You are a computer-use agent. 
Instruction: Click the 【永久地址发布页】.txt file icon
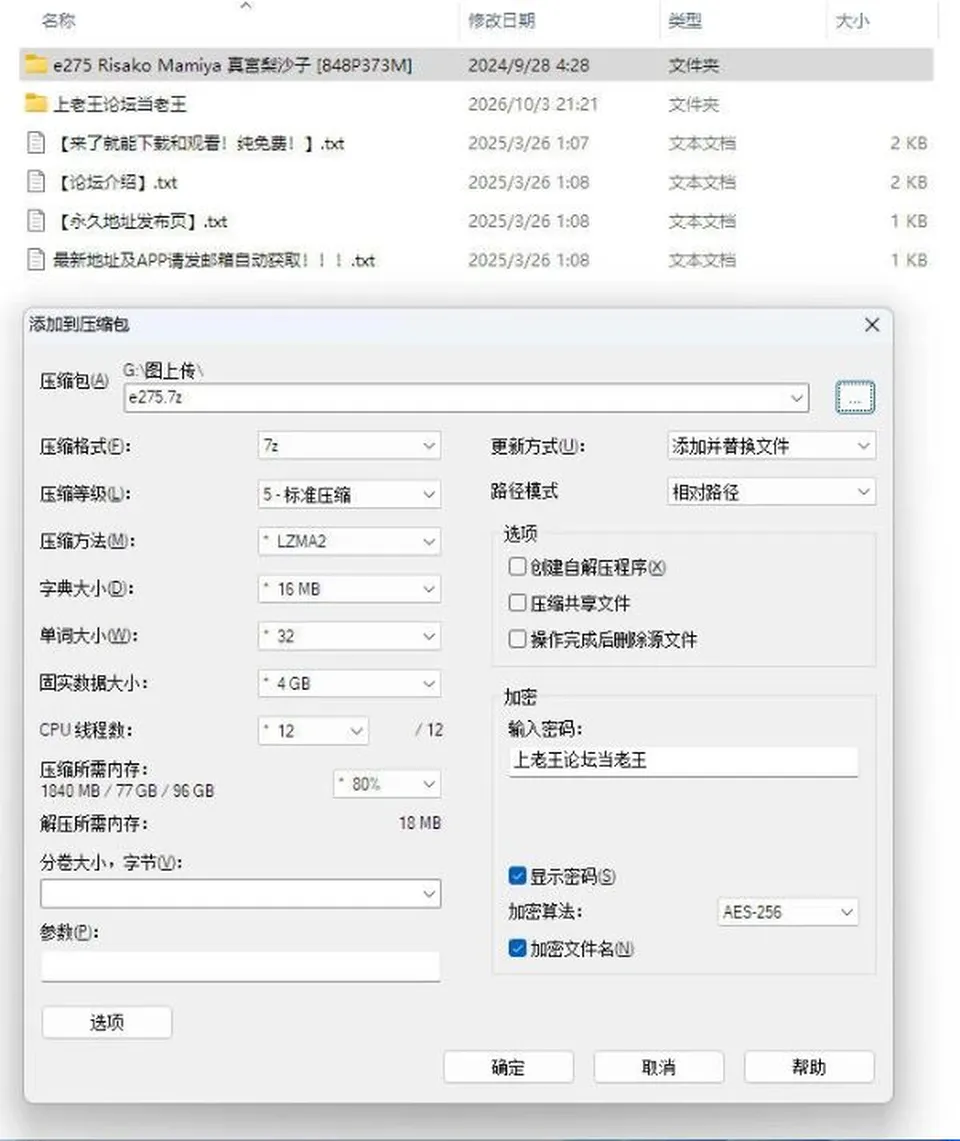point(36,220)
